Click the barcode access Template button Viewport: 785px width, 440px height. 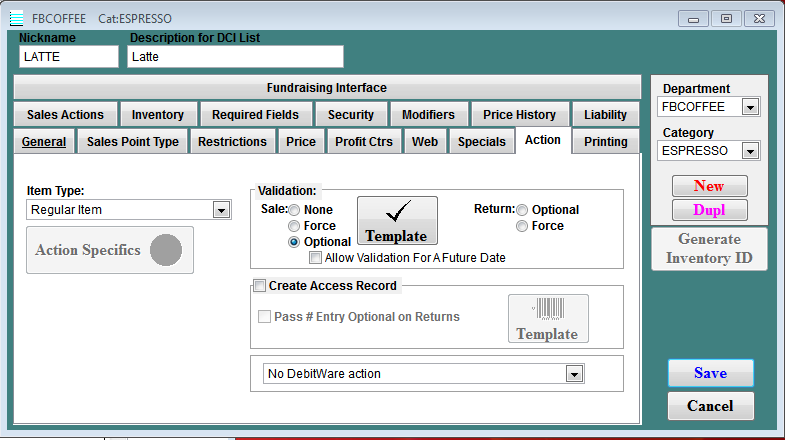click(x=548, y=318)
